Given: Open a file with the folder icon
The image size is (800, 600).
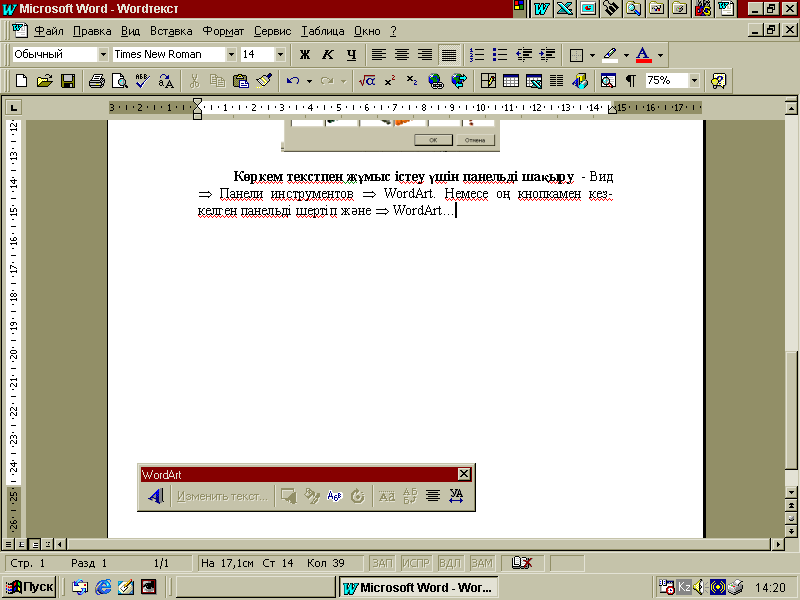Looking at the screenshot, I should pos(44,81).
